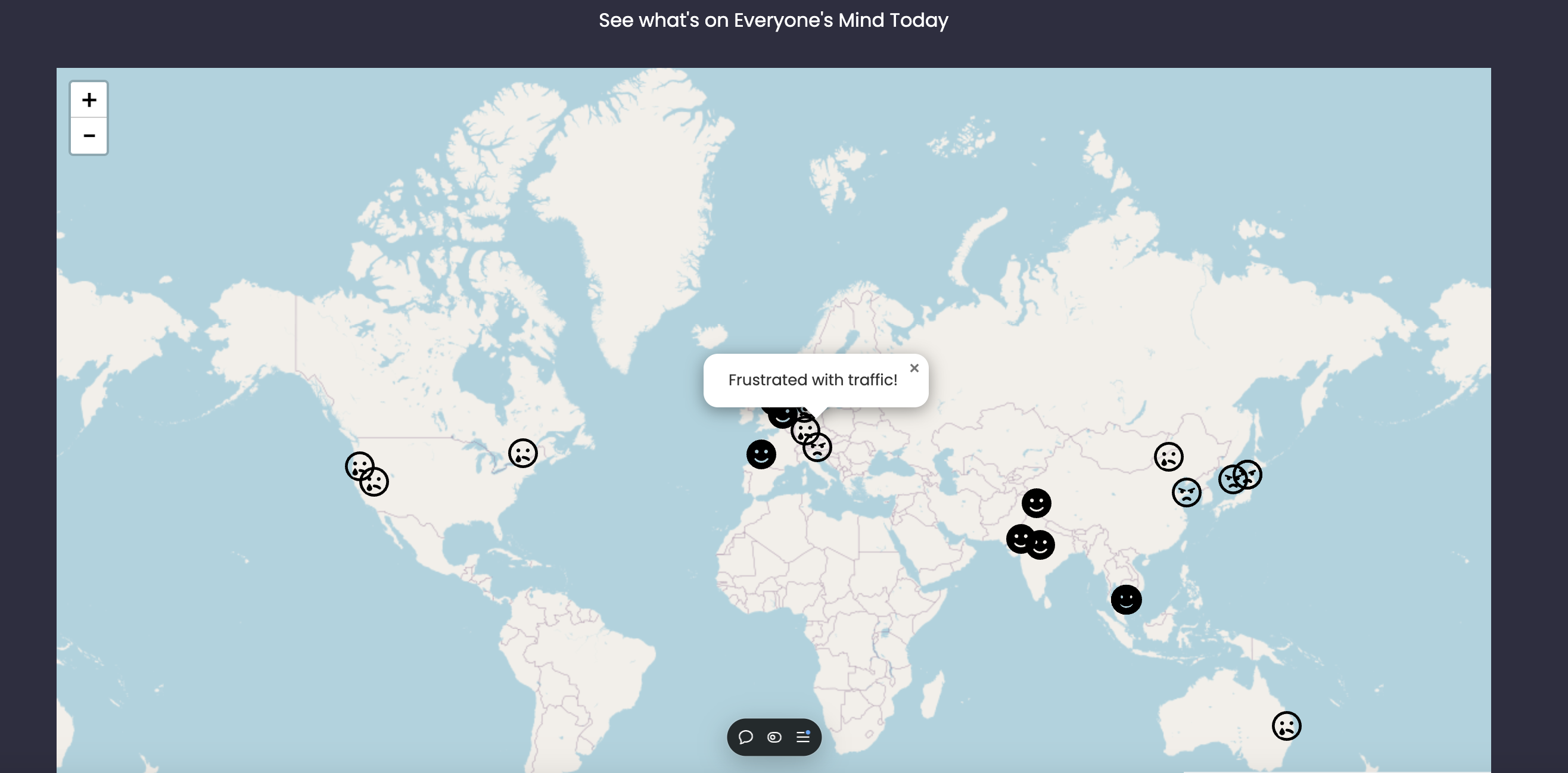
Task: Click the crying face marker above Italy
Action: 804,429
